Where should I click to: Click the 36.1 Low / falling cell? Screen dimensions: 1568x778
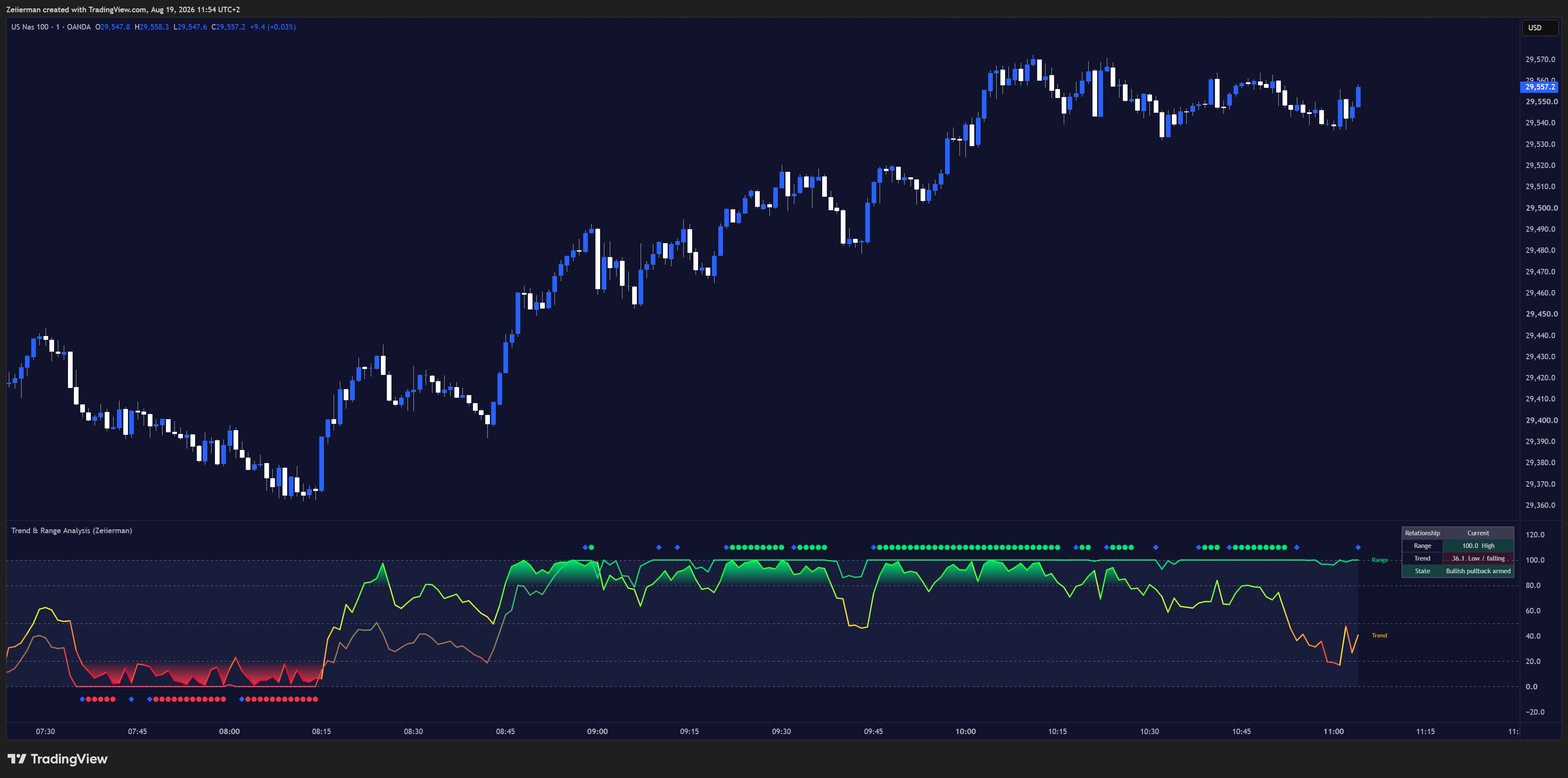(x=1478, y=558)
